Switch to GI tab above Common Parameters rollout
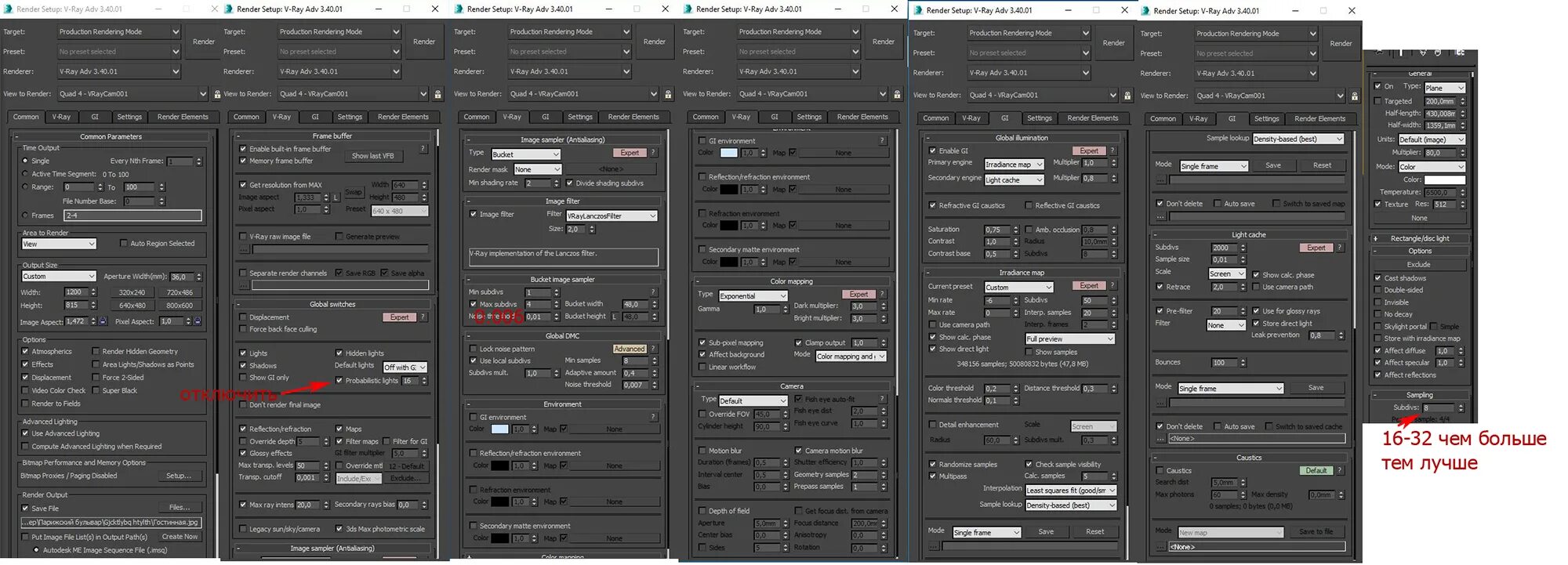The image size is (1568, 565). click(x=95, y=117)
